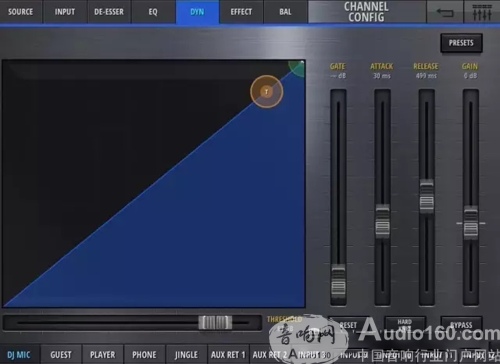Select the PHONE channel
This screenshot has width=500, height=364.
pos(144,355)
